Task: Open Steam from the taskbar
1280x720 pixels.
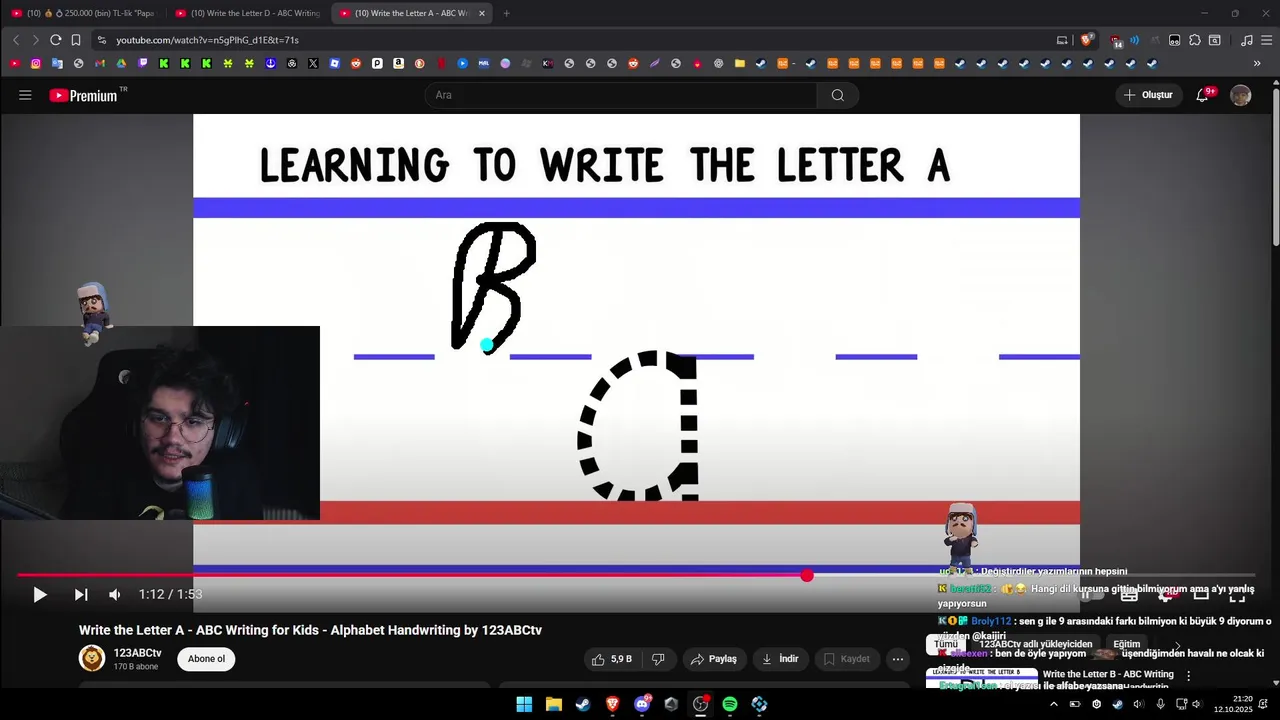Action: point(582,704)
